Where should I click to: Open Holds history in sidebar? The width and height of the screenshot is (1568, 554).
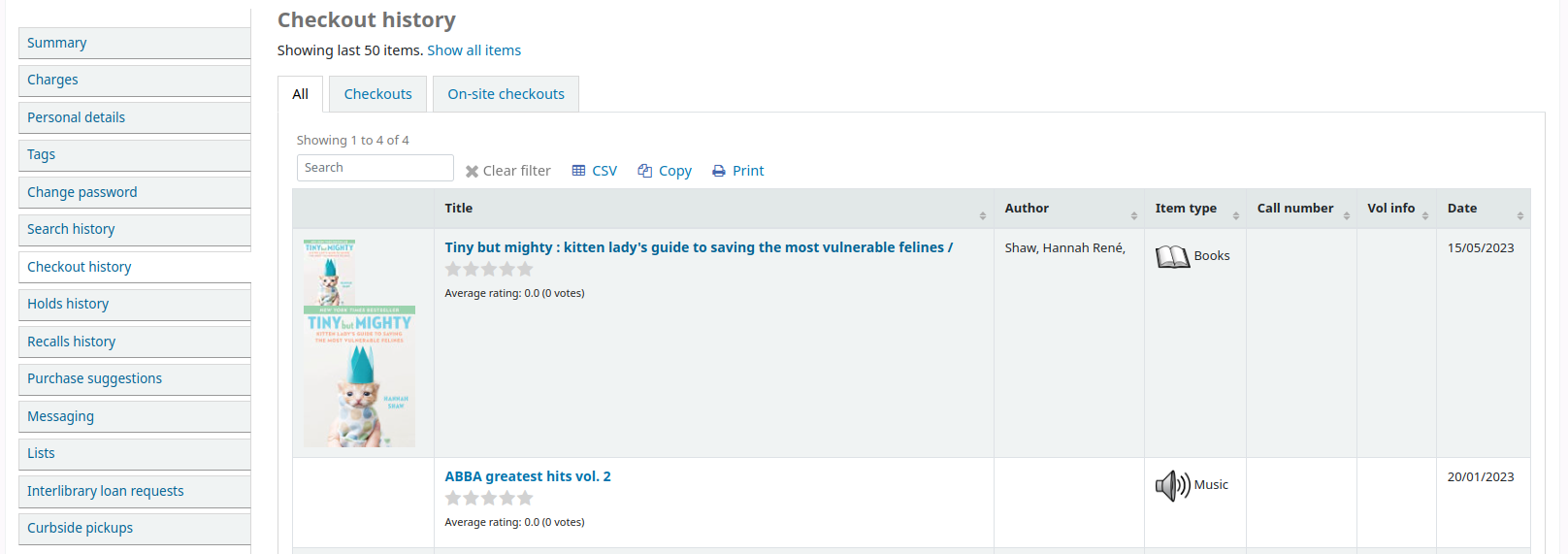68,304
